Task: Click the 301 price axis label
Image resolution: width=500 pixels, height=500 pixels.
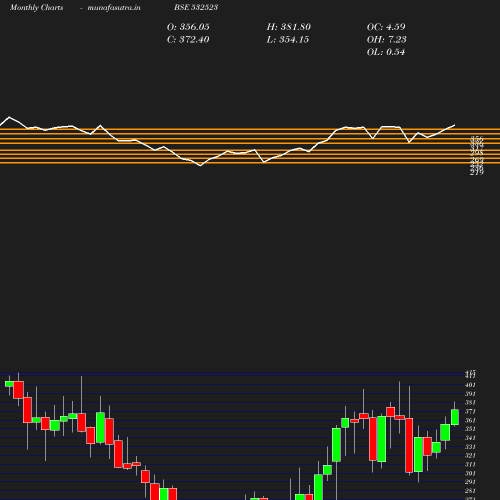Action: (x=470, y=473)
